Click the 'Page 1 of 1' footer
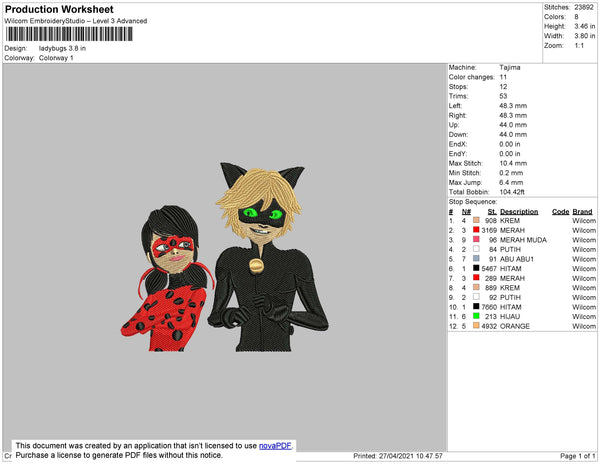 pos(577,456)
